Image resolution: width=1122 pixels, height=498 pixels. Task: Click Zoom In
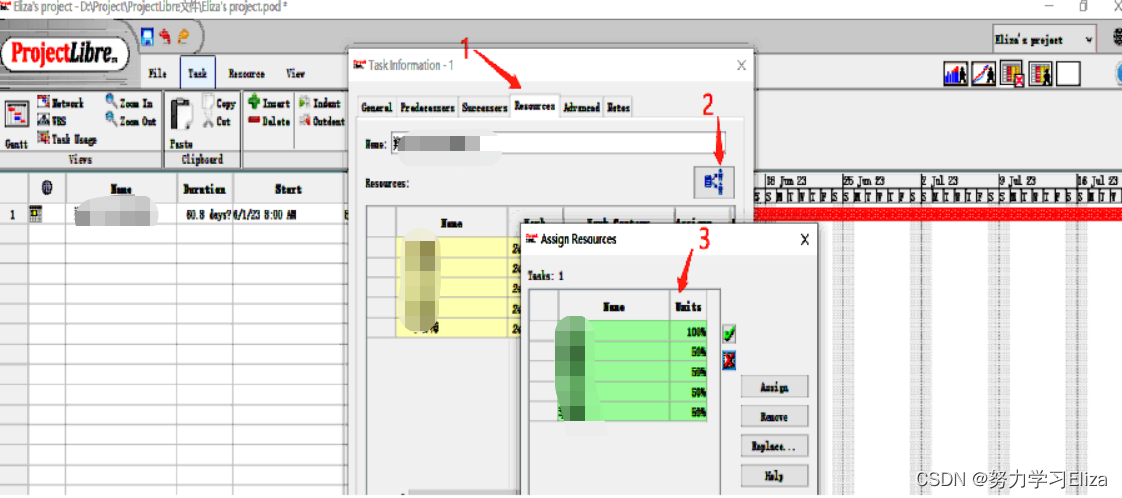(129, 103)
